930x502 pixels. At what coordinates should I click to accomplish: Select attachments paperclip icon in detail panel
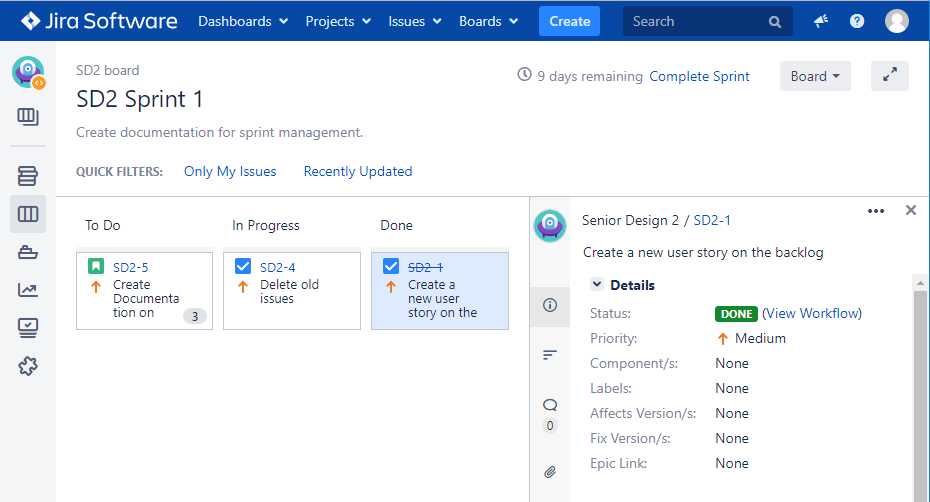[x=550, y=472]
